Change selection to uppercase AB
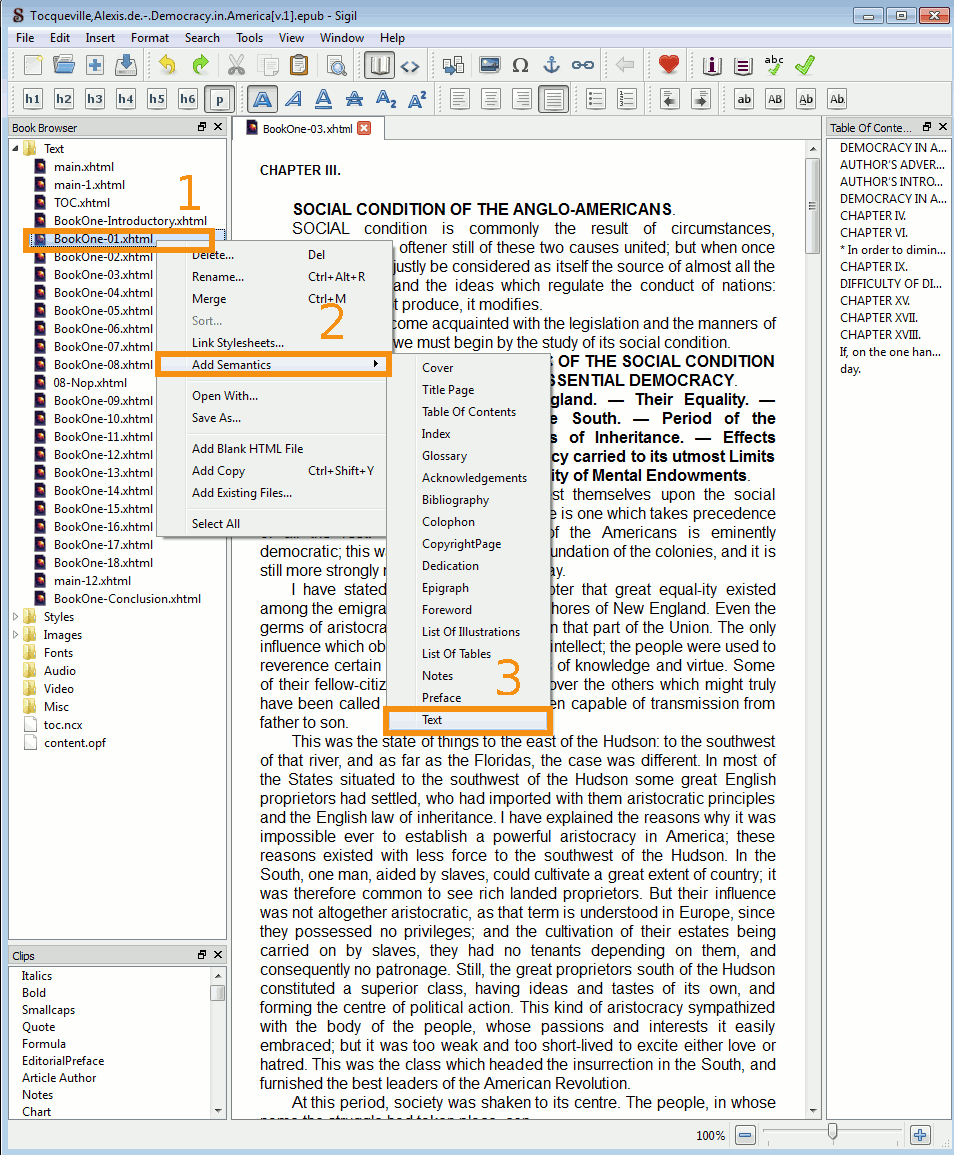954x1155 pixels. coord(775,99)
